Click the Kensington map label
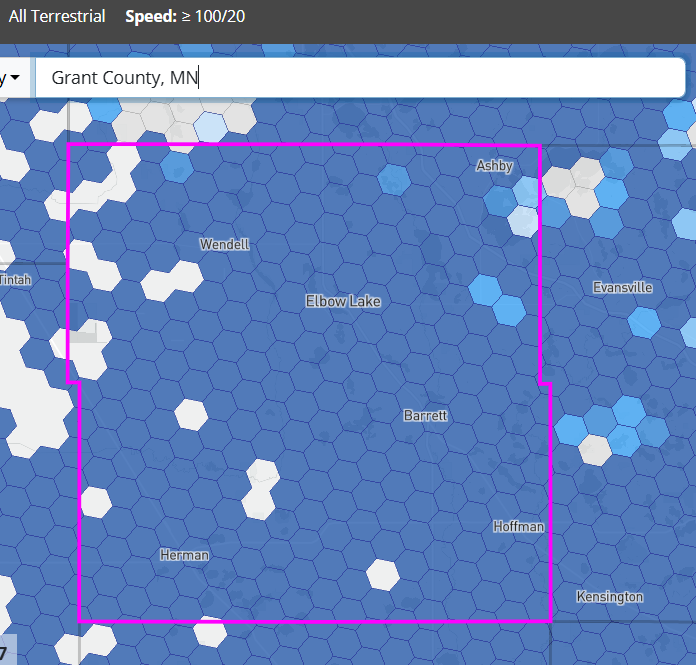 (609, 597)
